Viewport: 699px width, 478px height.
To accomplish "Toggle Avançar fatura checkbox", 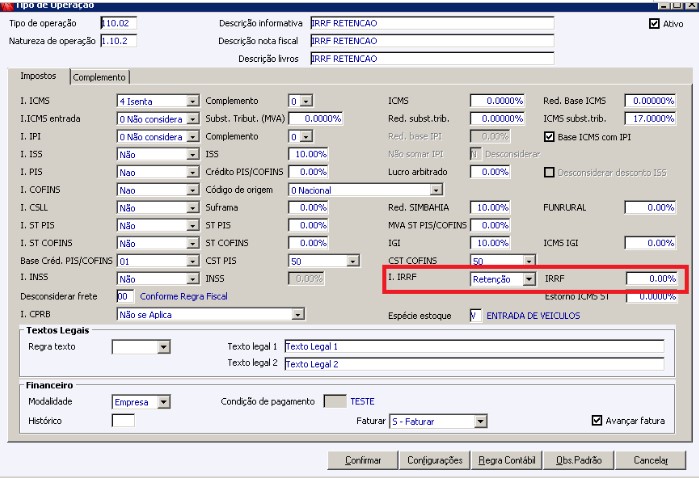I will pos(596,420).
